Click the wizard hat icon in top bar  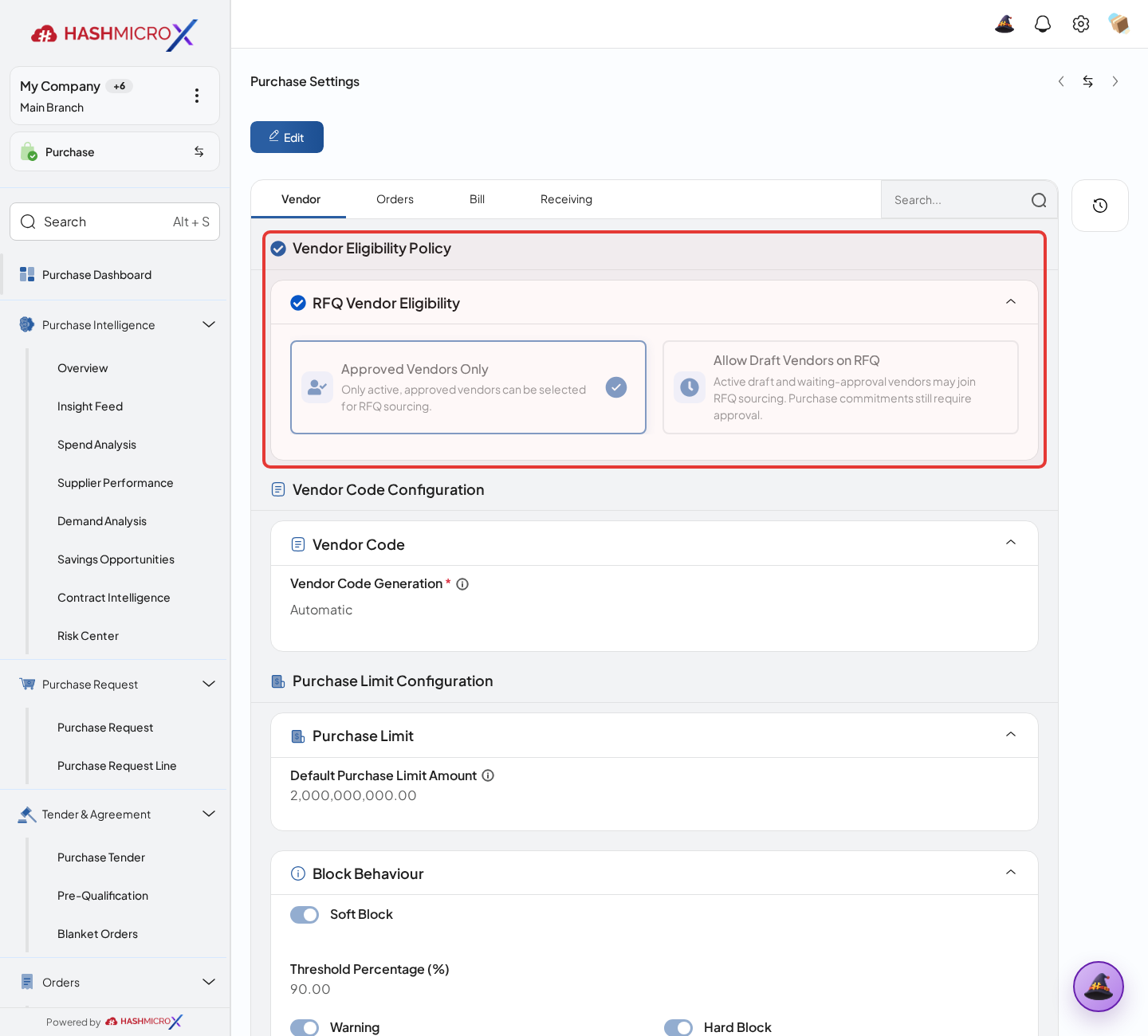coord(1005,24)
